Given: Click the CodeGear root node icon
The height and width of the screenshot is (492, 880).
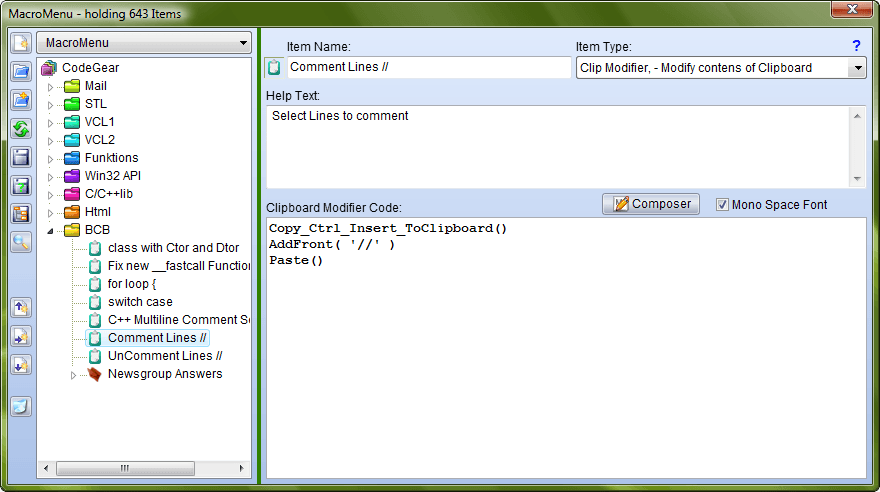Looking at the screenshot, I should tap(49, 68).
